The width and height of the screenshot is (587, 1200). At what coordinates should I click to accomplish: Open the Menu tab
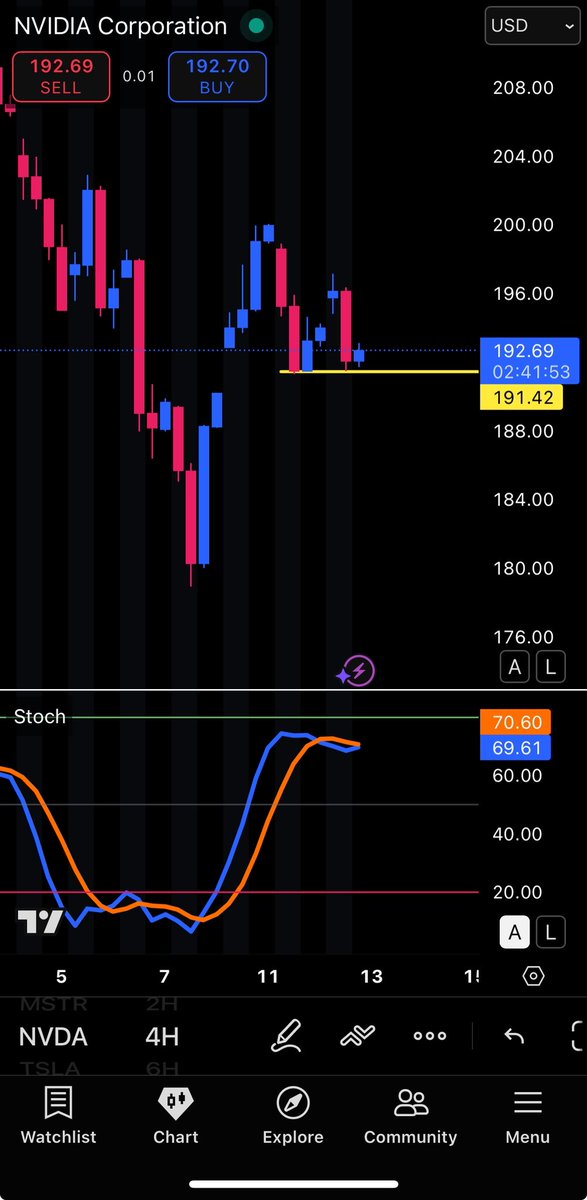[x=527, y=1117]
